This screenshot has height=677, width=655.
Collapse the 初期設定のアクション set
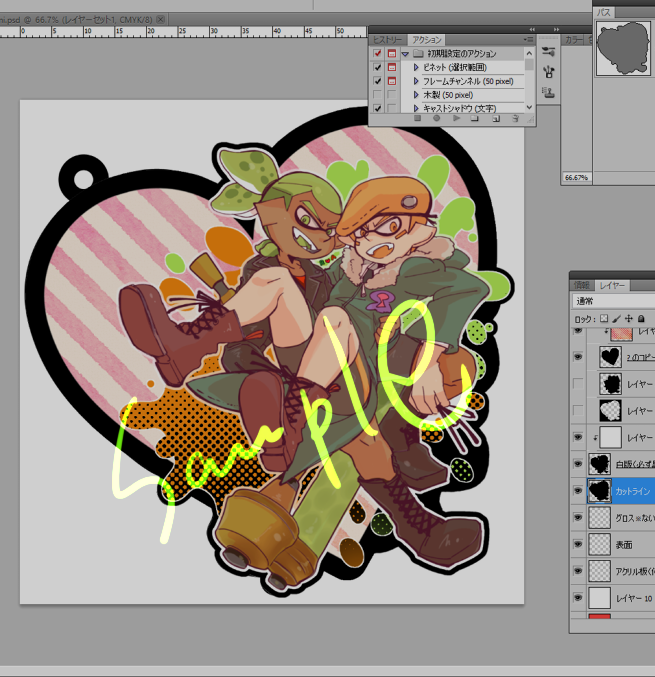click(405, 54)
